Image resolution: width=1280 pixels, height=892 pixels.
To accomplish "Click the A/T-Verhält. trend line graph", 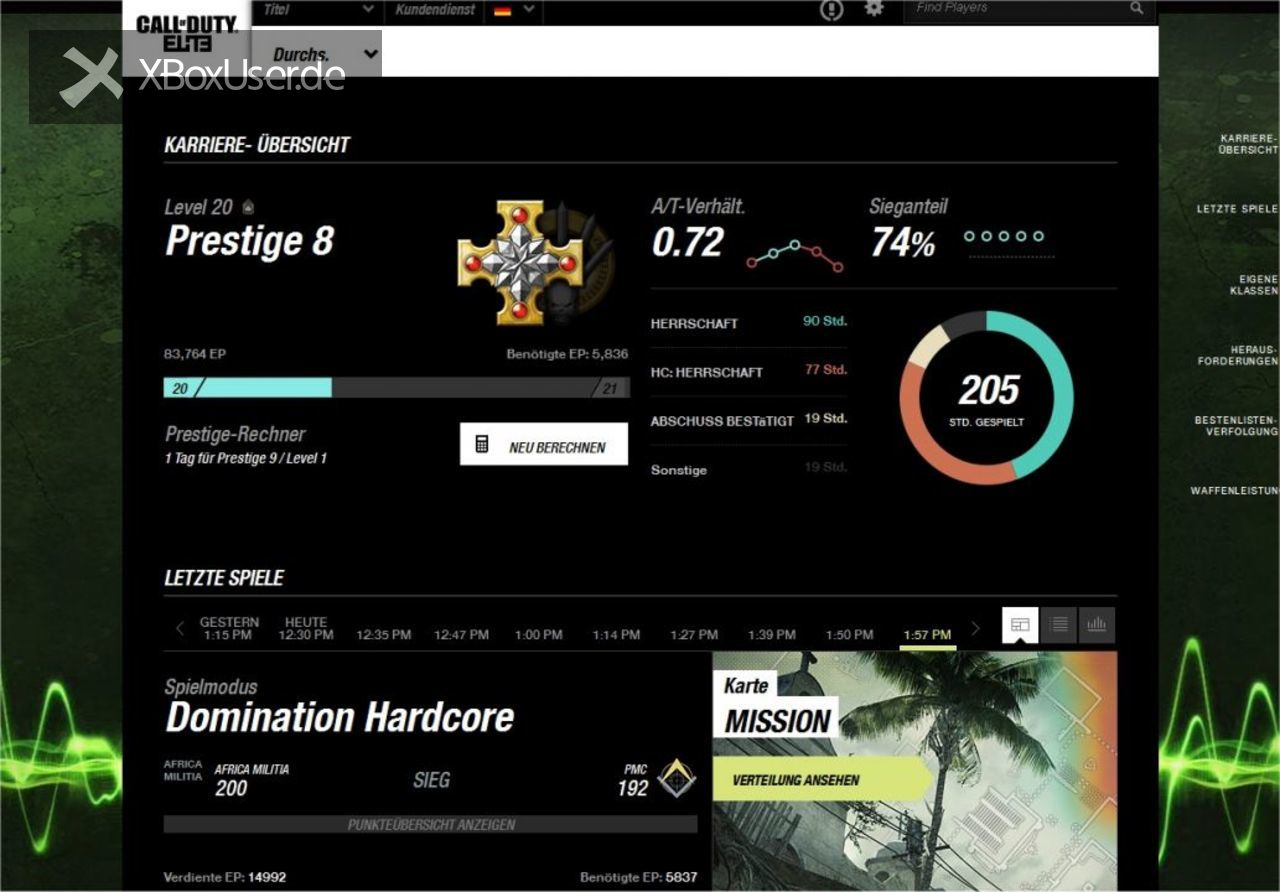I will point(795,255).
